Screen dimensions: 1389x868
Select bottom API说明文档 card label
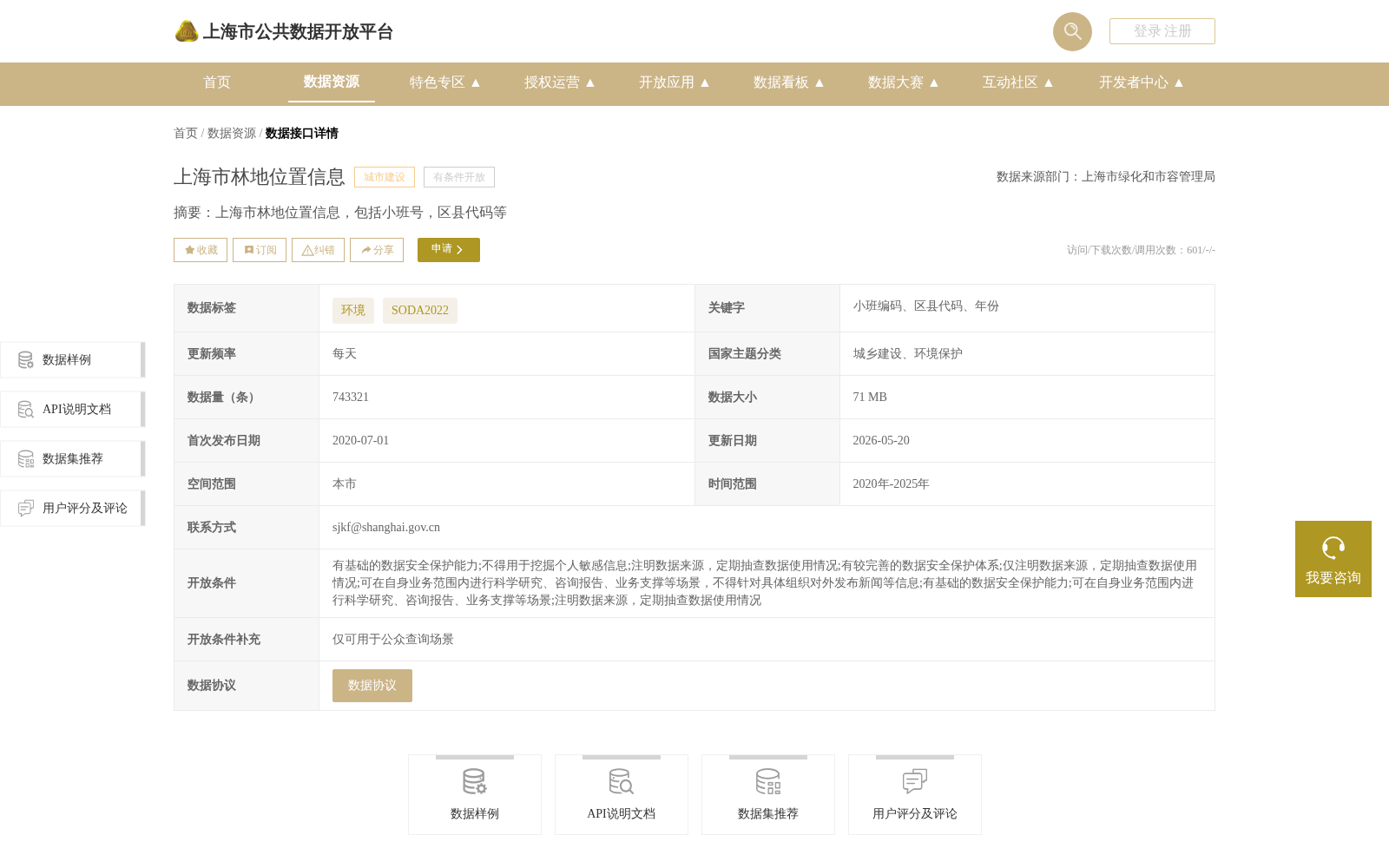click(x=622, y=814)
